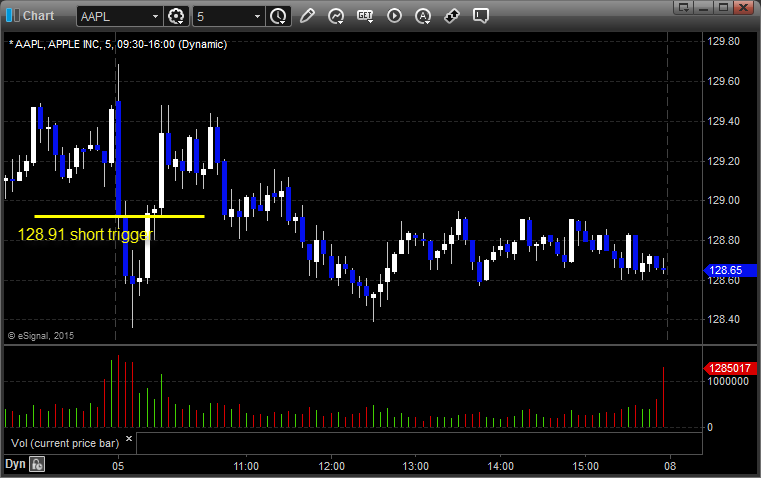Click the 129.40 price axis label
The image size is (761, 478).
(724, 121)
